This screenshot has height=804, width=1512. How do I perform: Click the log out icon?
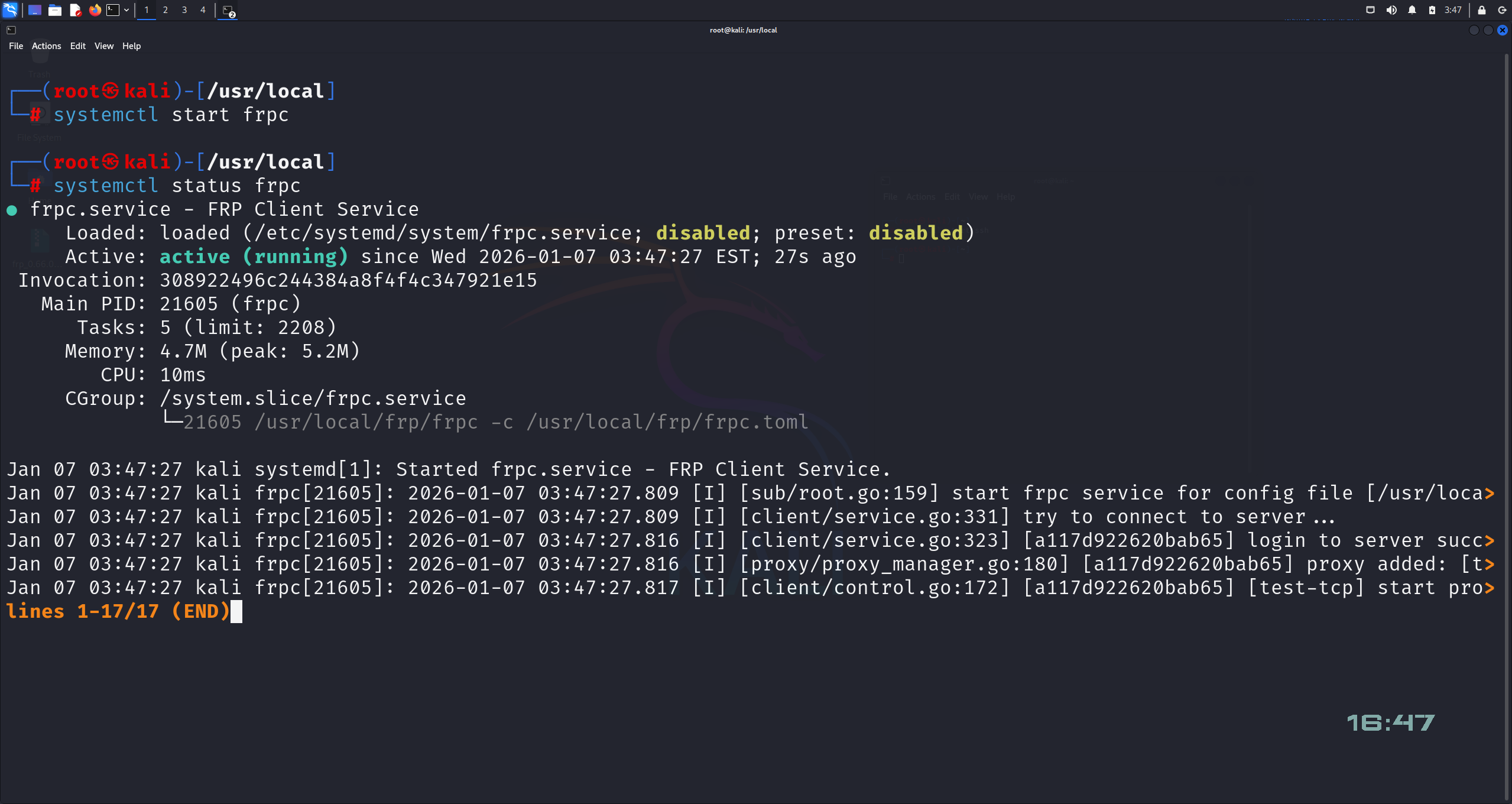1502,10
